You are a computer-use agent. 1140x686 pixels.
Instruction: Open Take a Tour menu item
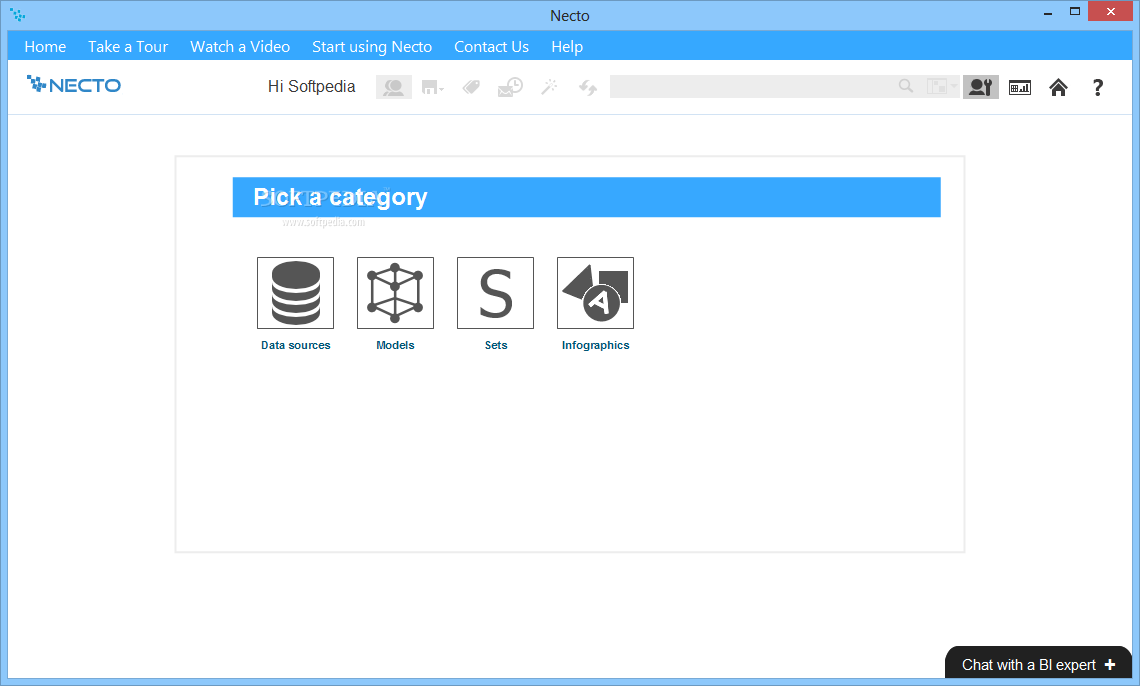tap(128, 47)
